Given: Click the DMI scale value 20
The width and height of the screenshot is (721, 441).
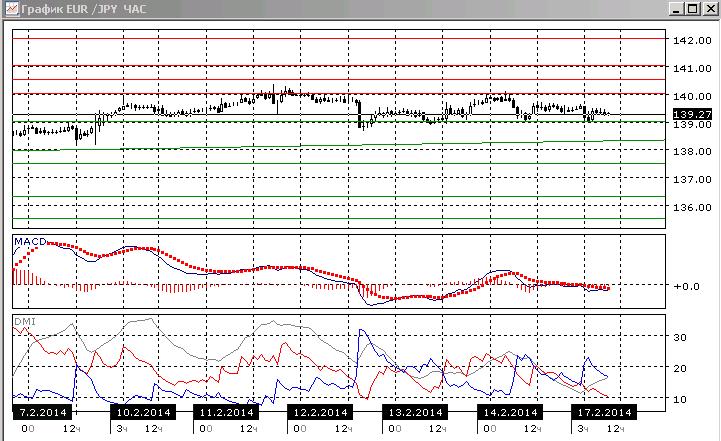Looking at the screenshot, I should [x=680, y=368].
